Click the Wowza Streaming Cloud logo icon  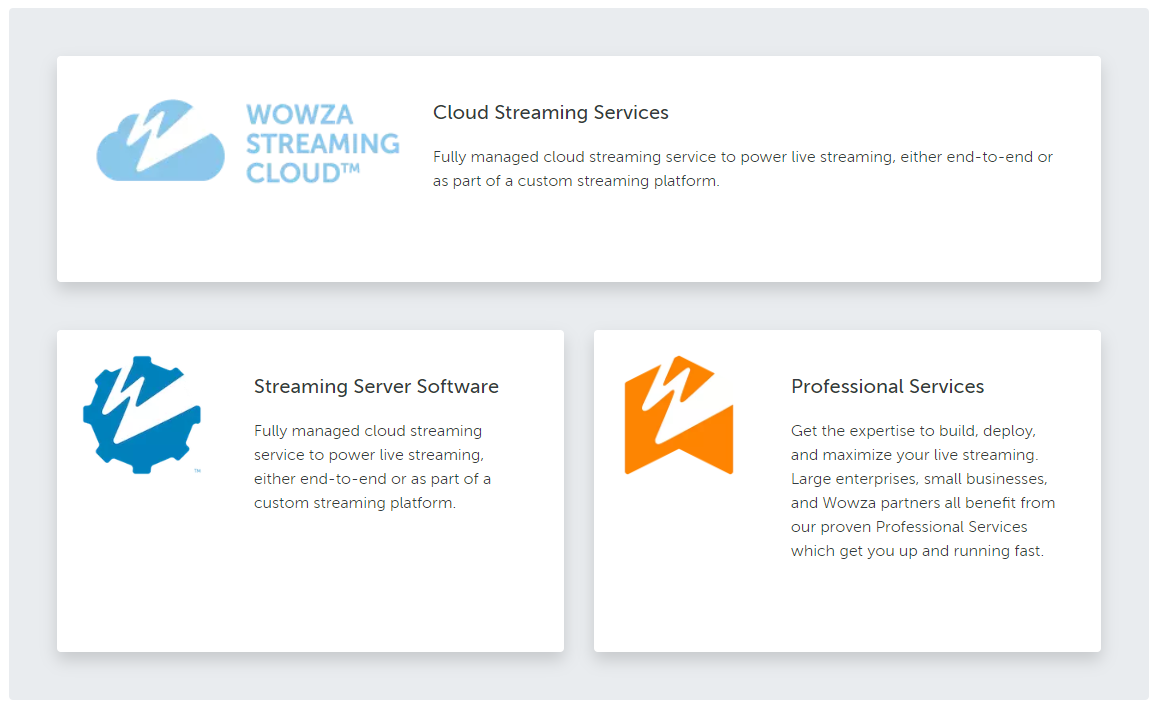point(160,140)
